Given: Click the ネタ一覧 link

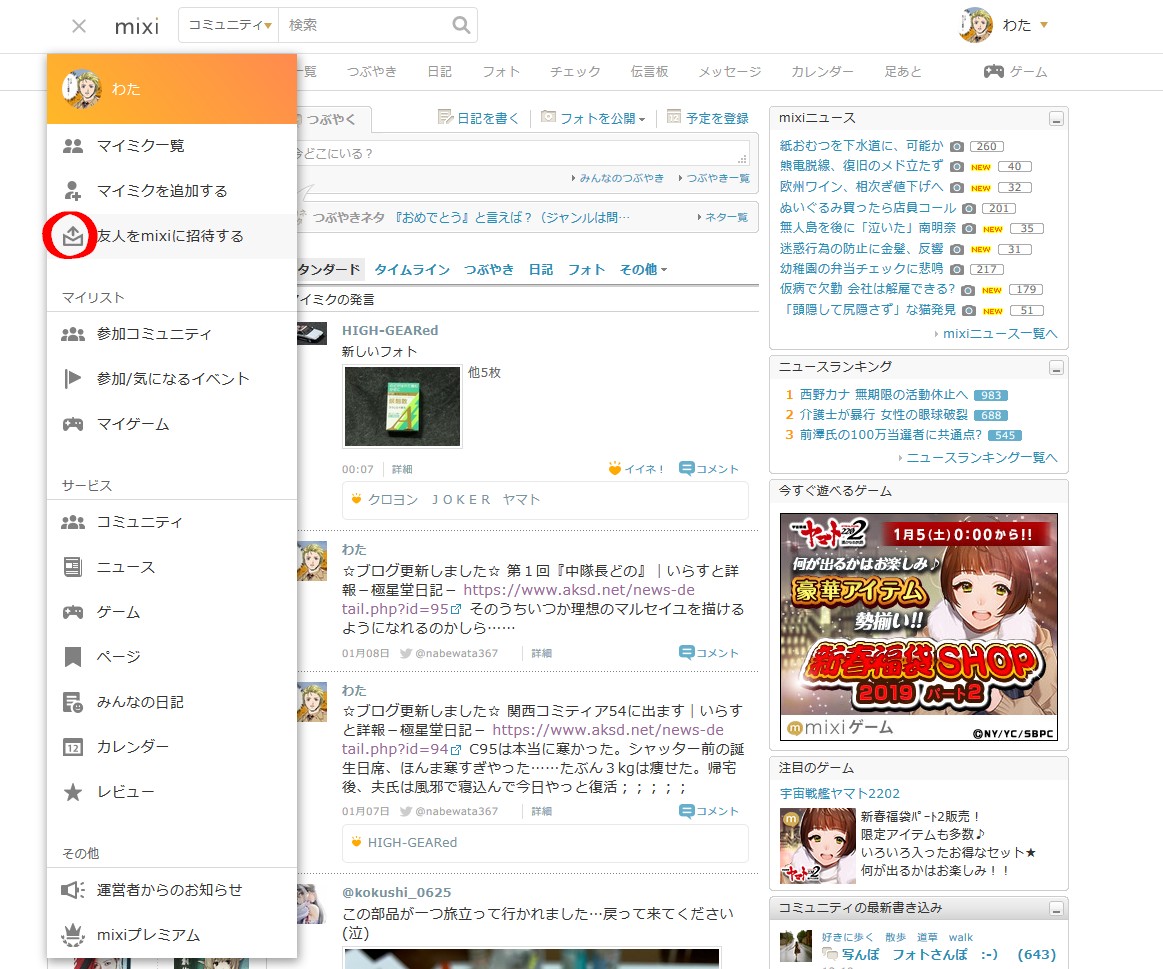Looking at the screenshot, I should pyautogui.click(x=726, y=217).
